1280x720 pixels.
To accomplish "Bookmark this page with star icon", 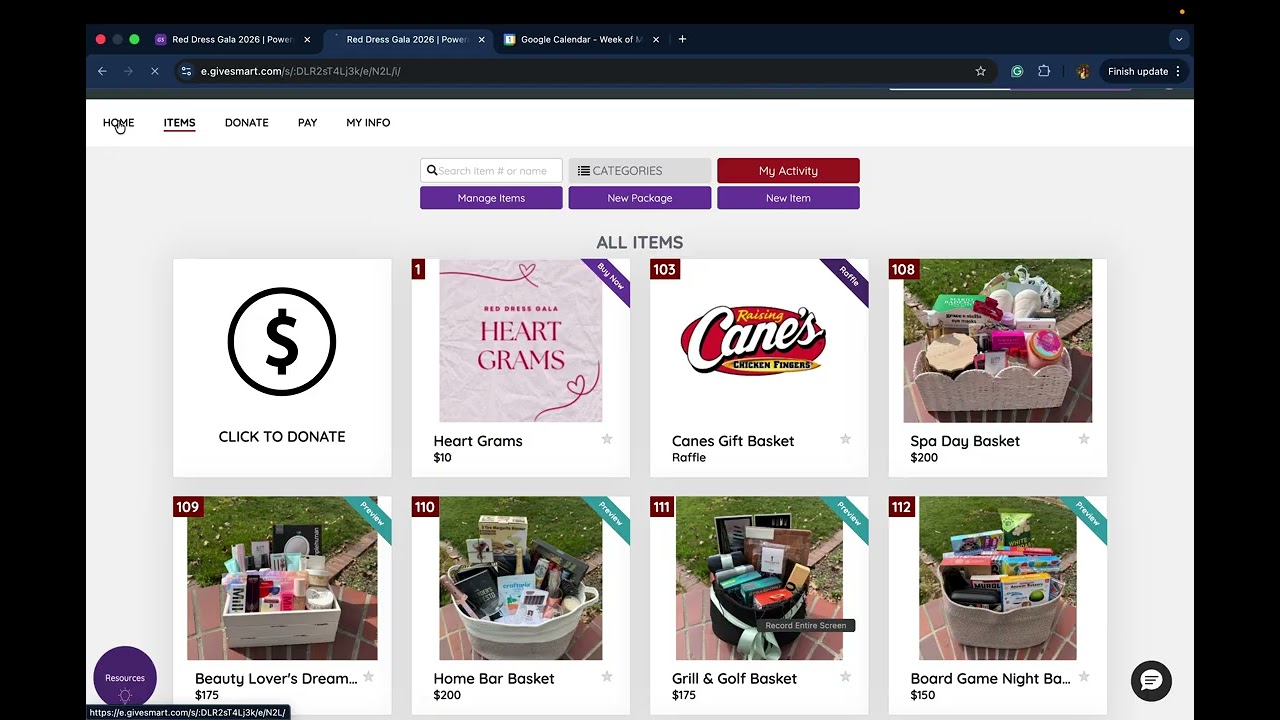I will (x=980, y=71).
